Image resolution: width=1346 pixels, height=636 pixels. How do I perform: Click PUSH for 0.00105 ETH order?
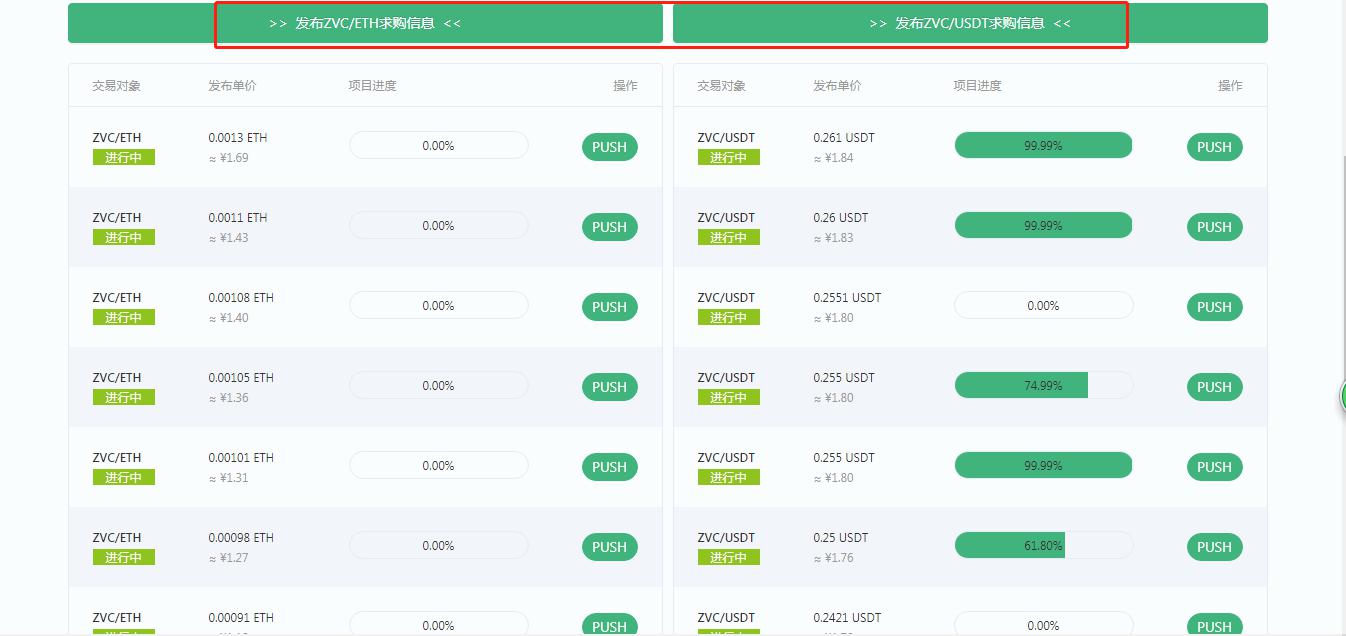609,387
